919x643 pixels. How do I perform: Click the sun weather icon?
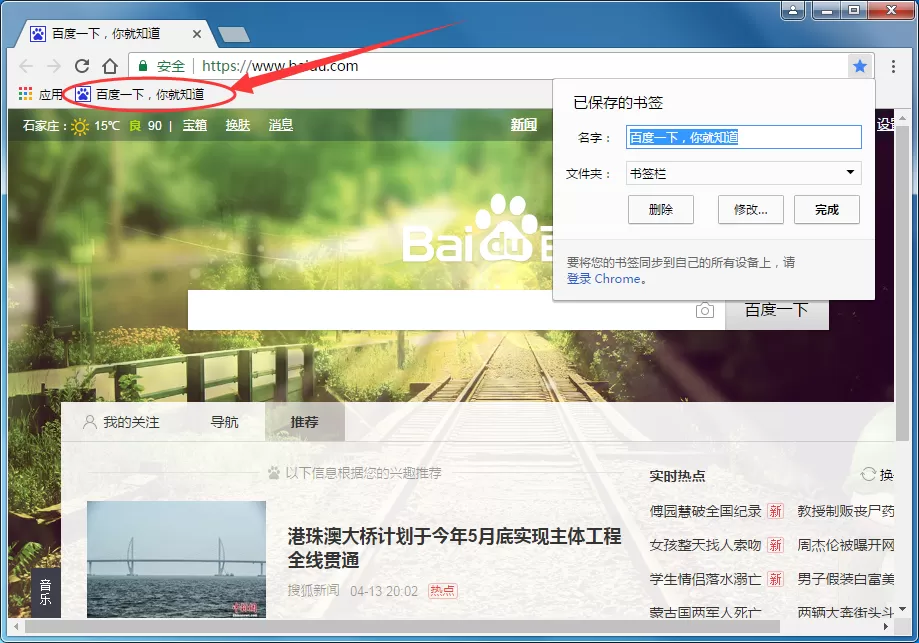pyautogui.click(x=80, y=125)
